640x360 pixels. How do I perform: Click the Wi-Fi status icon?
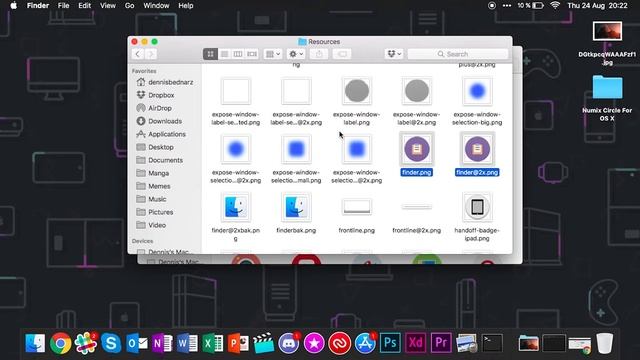[x=555, y=6]
